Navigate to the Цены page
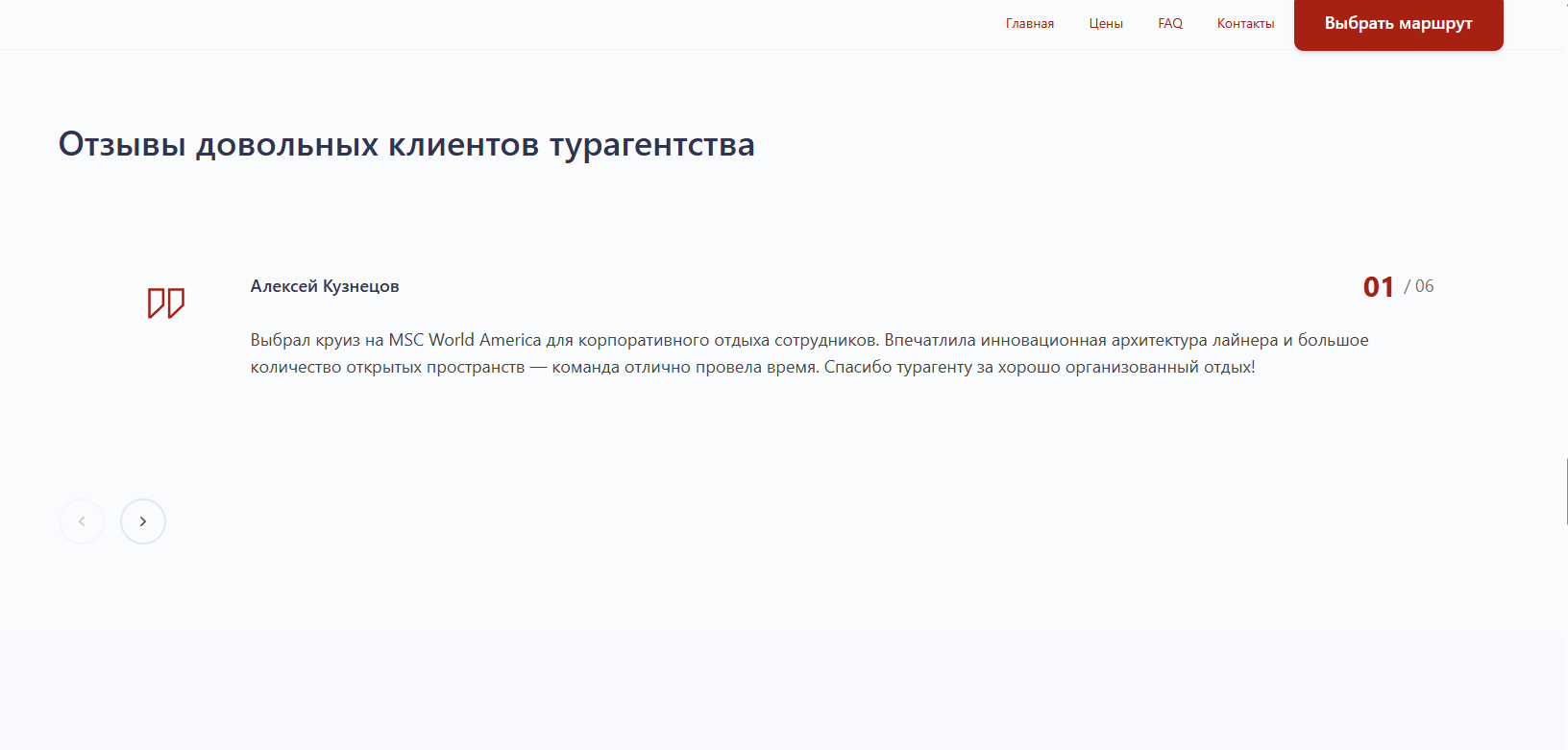Screen dimensions: 1568x750 pyautogui.click(x=1105, y=24)
